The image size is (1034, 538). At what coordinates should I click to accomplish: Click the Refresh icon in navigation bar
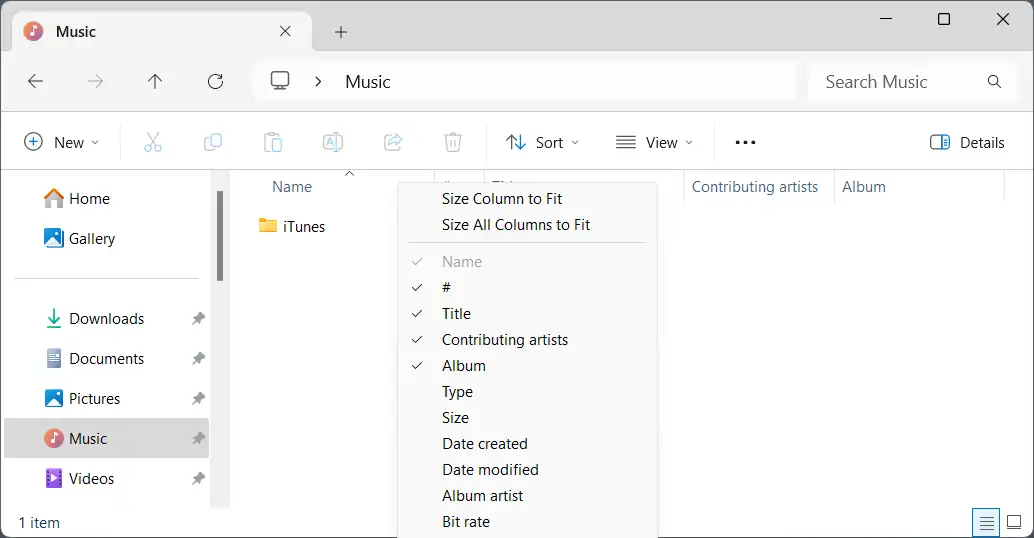point(215,82)
